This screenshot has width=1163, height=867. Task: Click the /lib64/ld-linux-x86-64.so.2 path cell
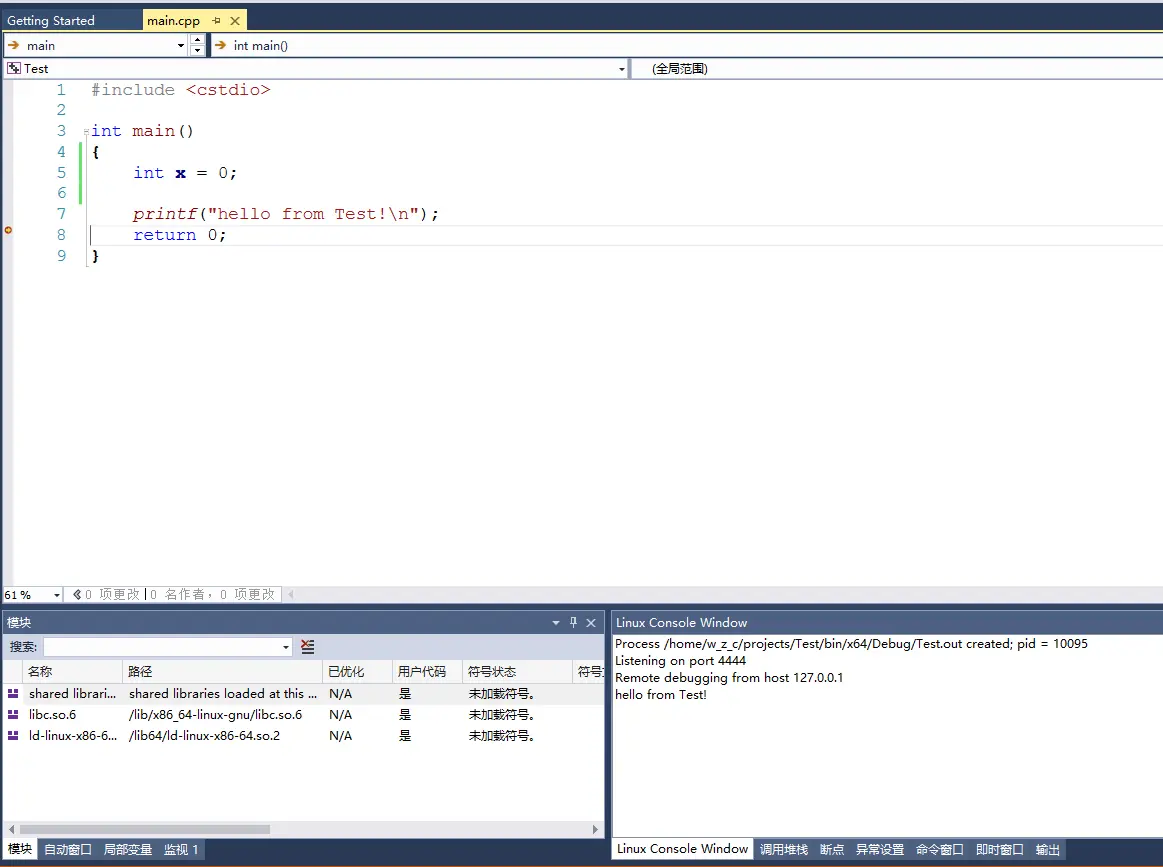(x=205, y=736)
